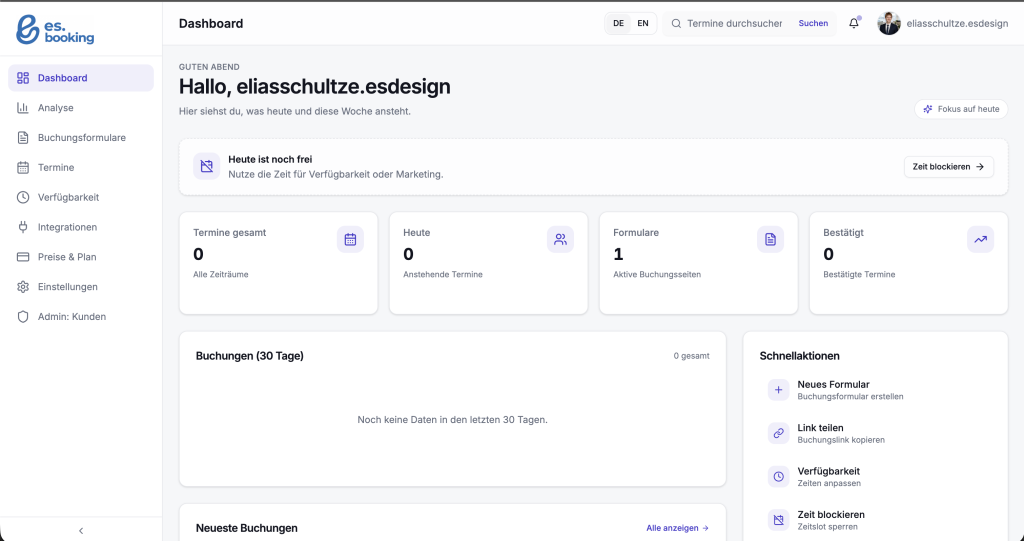Collapse the sidebar with the chevron
The width and height of the screenshot is (1024, 541).
pyautogui.click(x=81, y=531)
